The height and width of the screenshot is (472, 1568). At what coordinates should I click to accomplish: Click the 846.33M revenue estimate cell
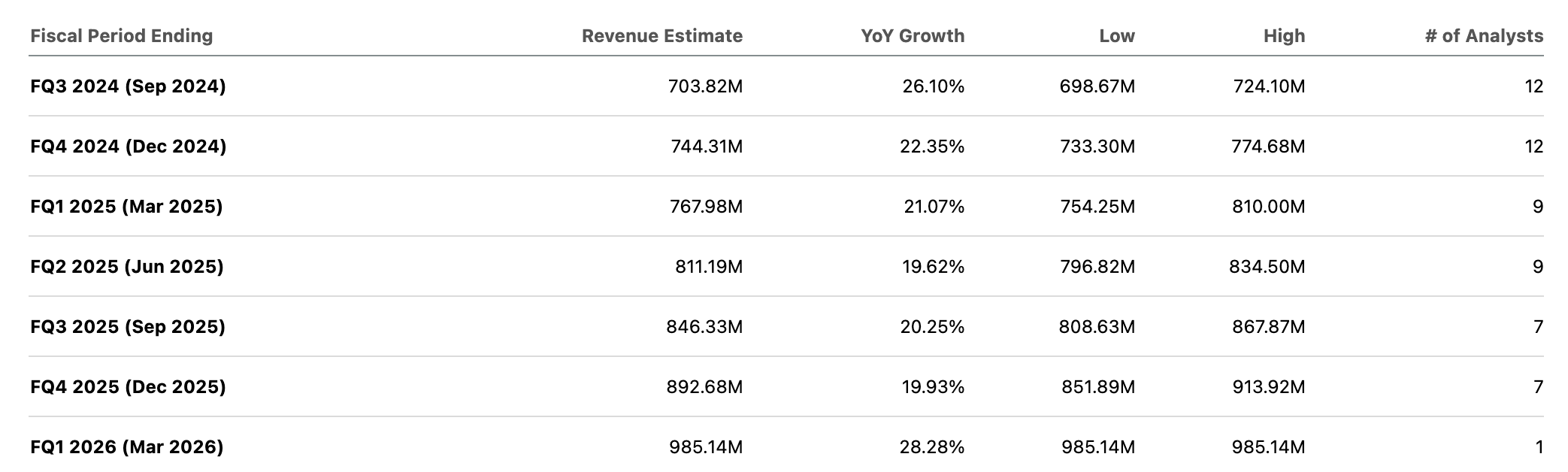(x=704, y=327)
